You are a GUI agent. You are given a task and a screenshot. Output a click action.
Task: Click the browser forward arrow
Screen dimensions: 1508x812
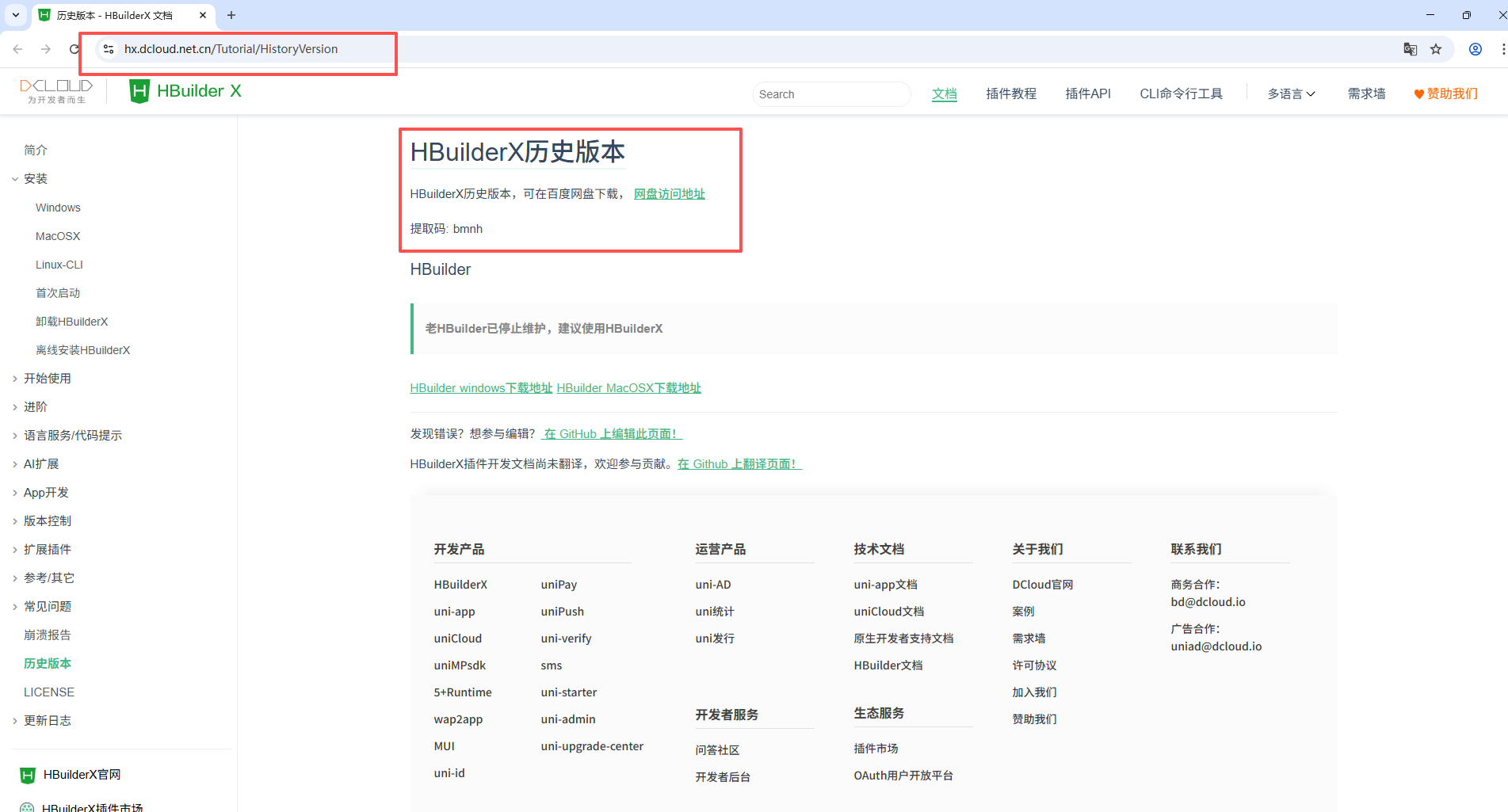tap(46, 49)
